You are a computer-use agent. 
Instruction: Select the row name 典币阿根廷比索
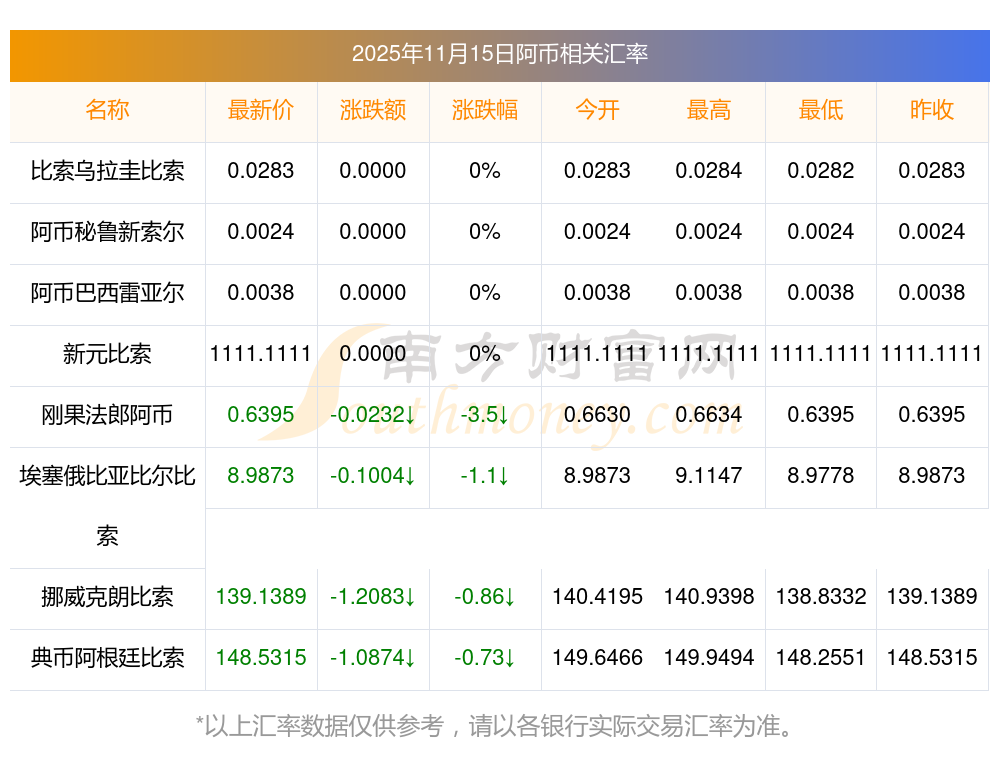point(107,658)
